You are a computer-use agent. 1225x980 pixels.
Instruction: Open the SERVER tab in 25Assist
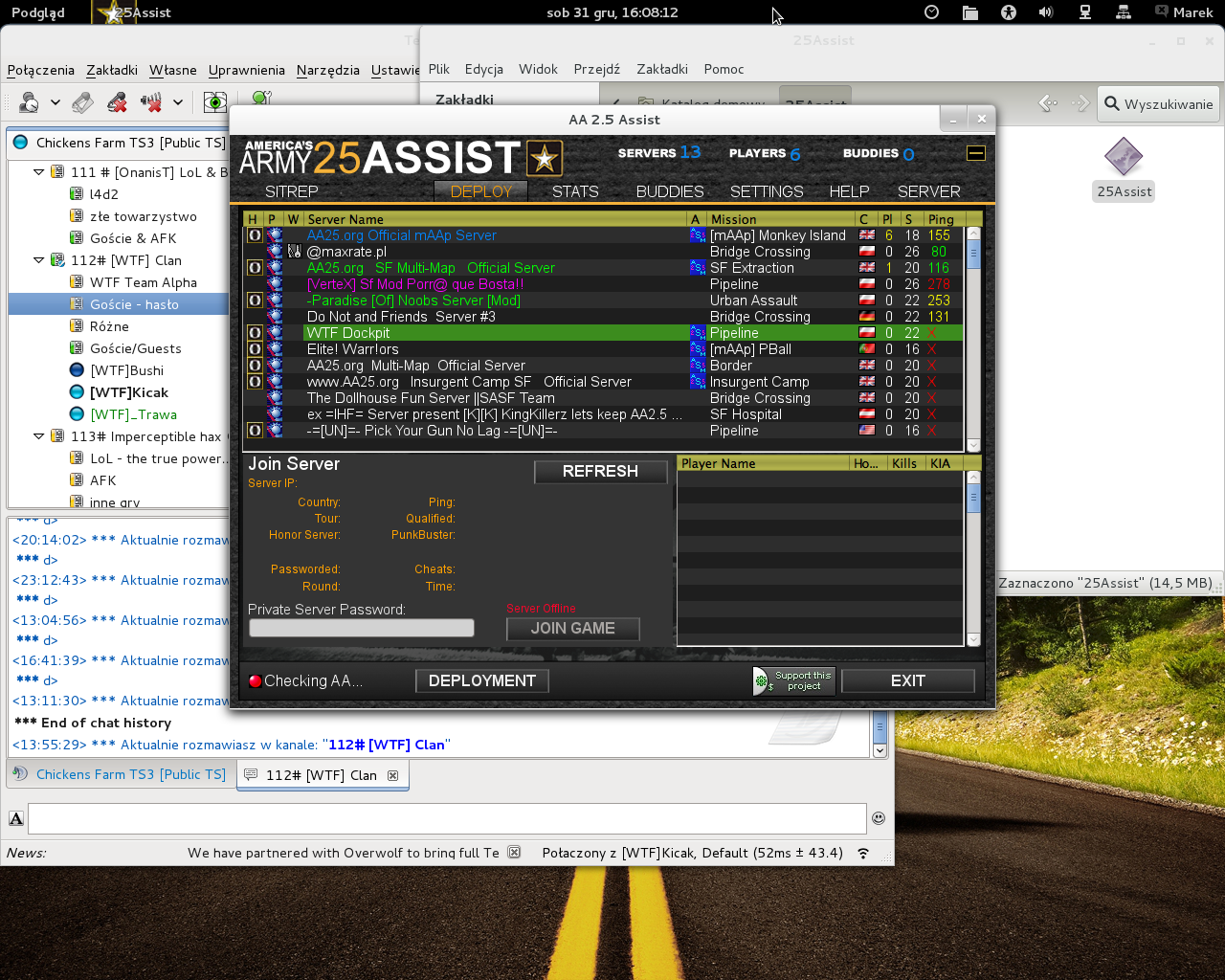(928, 191)
